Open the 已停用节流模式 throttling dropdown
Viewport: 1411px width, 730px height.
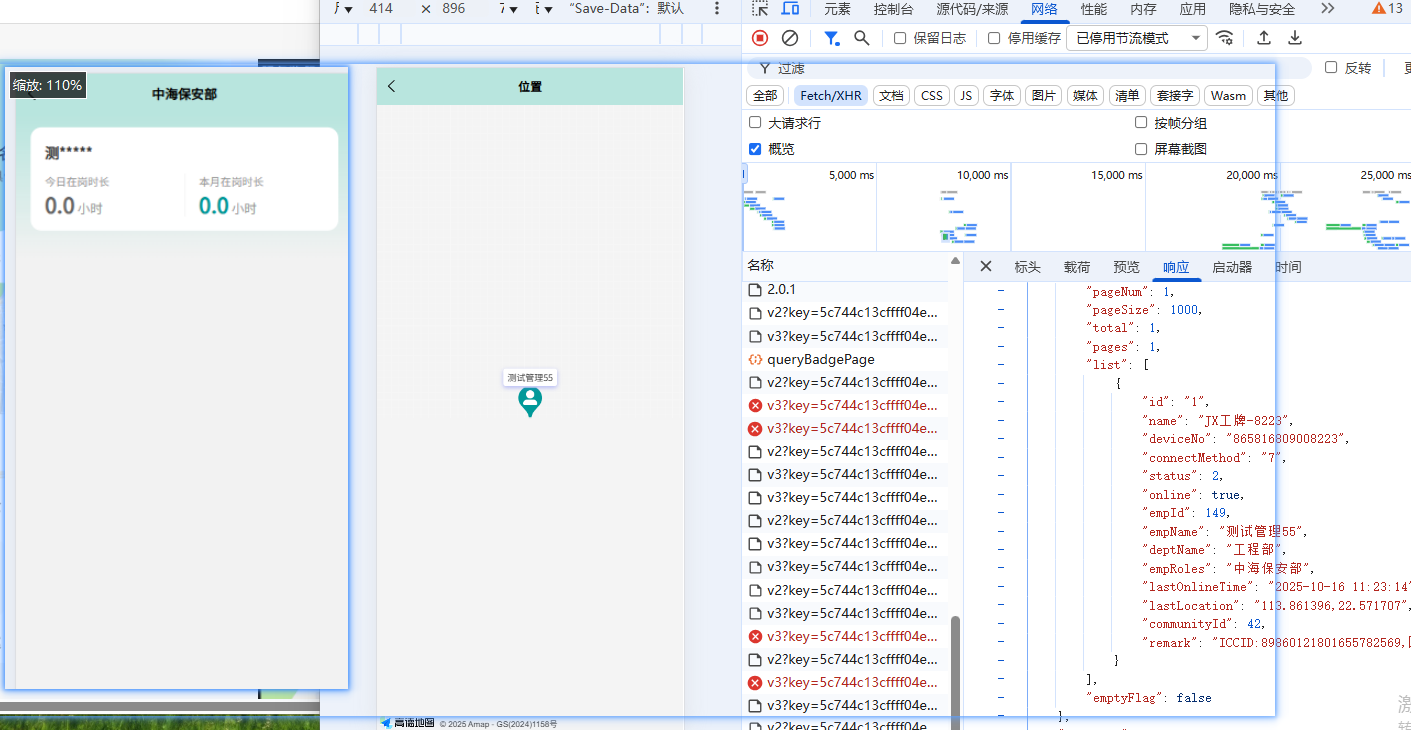[1138, 38]
